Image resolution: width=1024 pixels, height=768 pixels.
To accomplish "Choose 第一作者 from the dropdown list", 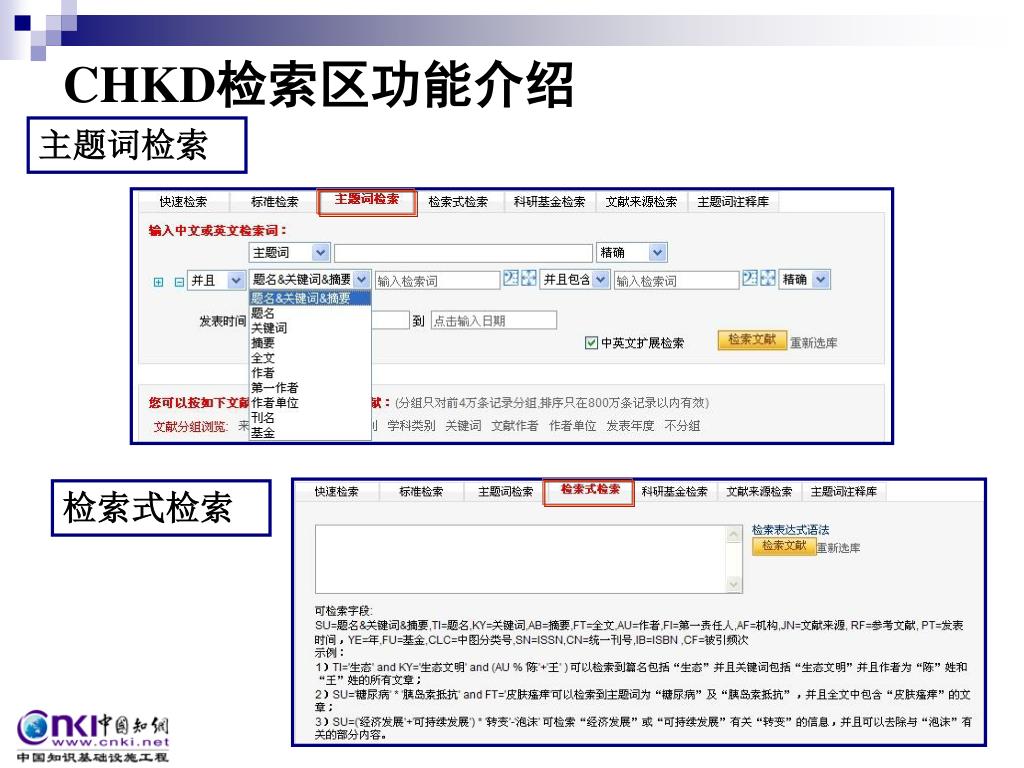I will tap(310, 388).
